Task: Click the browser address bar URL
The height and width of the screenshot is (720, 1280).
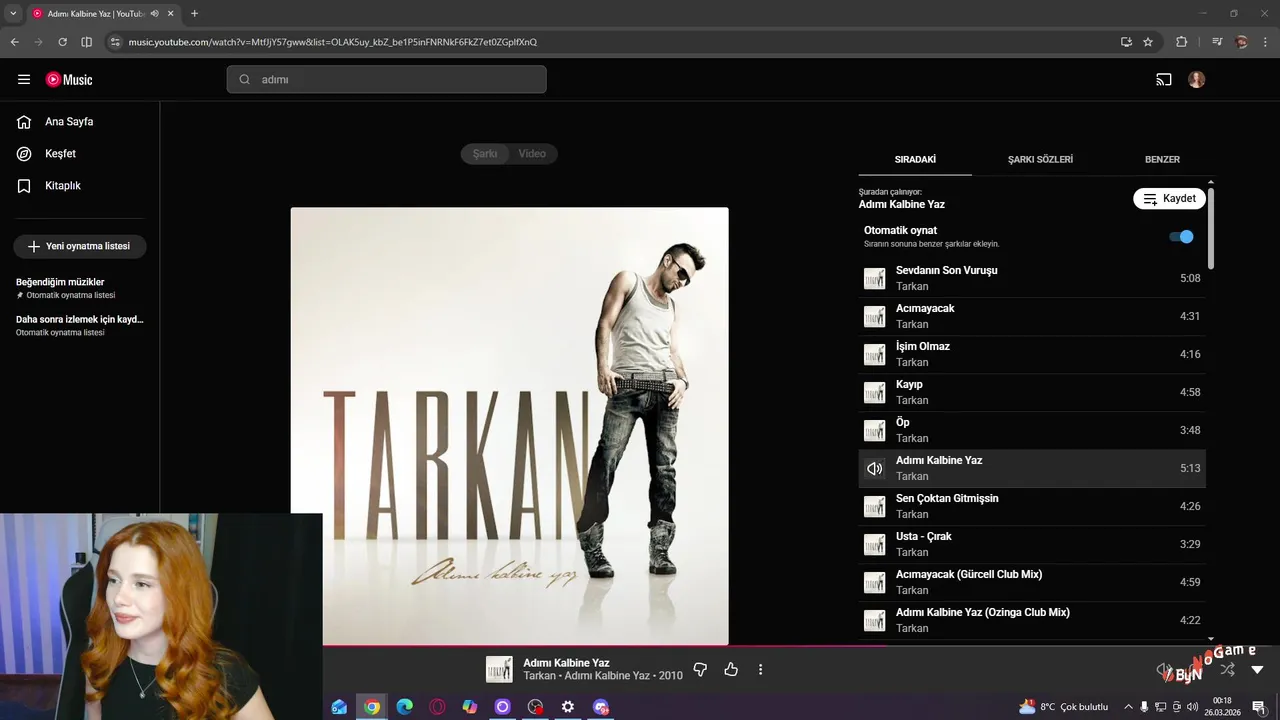Action: coord(333,42)
